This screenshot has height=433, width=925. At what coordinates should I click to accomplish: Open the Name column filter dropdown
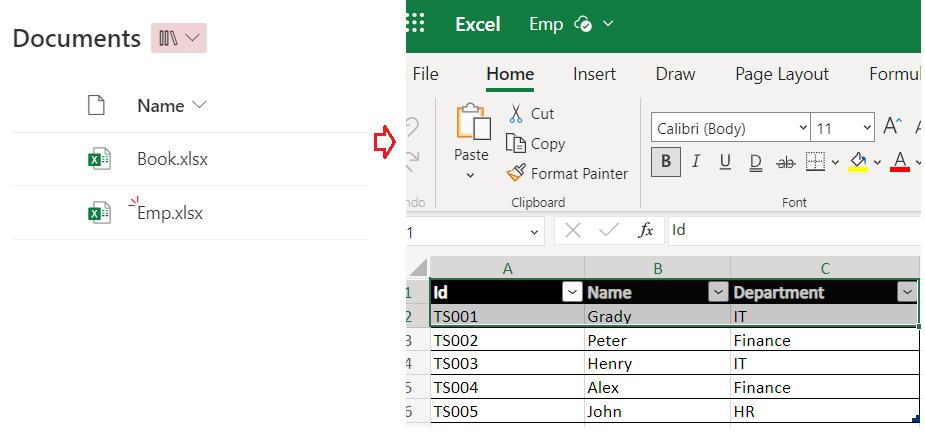[718, 292]
